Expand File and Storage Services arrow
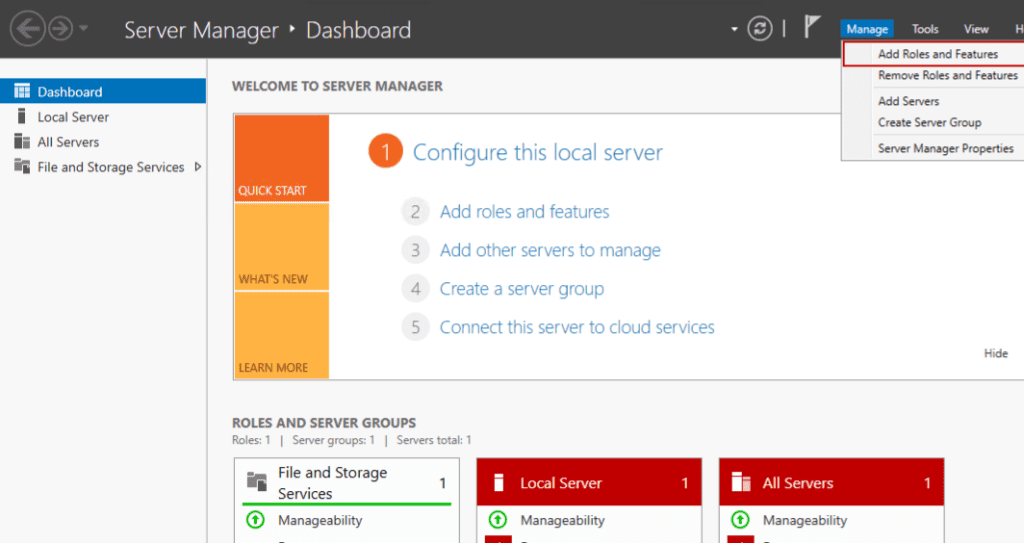1024x543 pixels. [x=198, y=167]
